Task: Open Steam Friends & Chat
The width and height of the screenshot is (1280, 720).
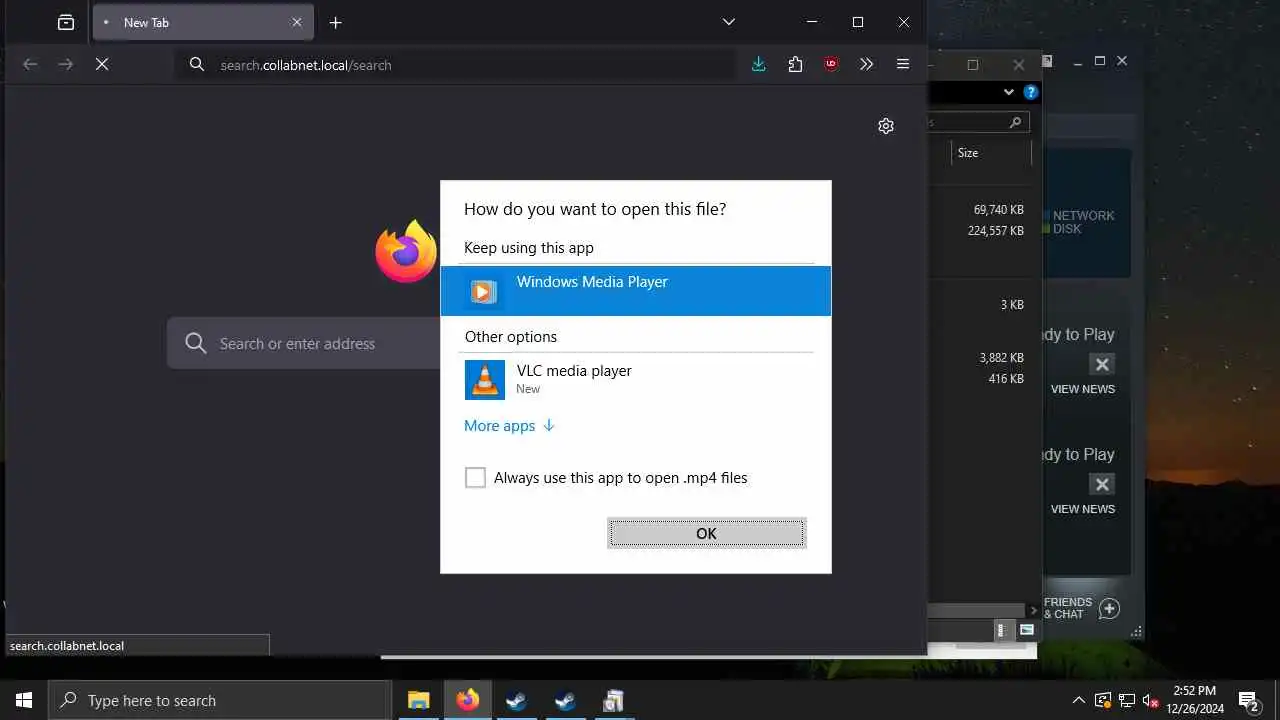Action: tap(1068, 608)
